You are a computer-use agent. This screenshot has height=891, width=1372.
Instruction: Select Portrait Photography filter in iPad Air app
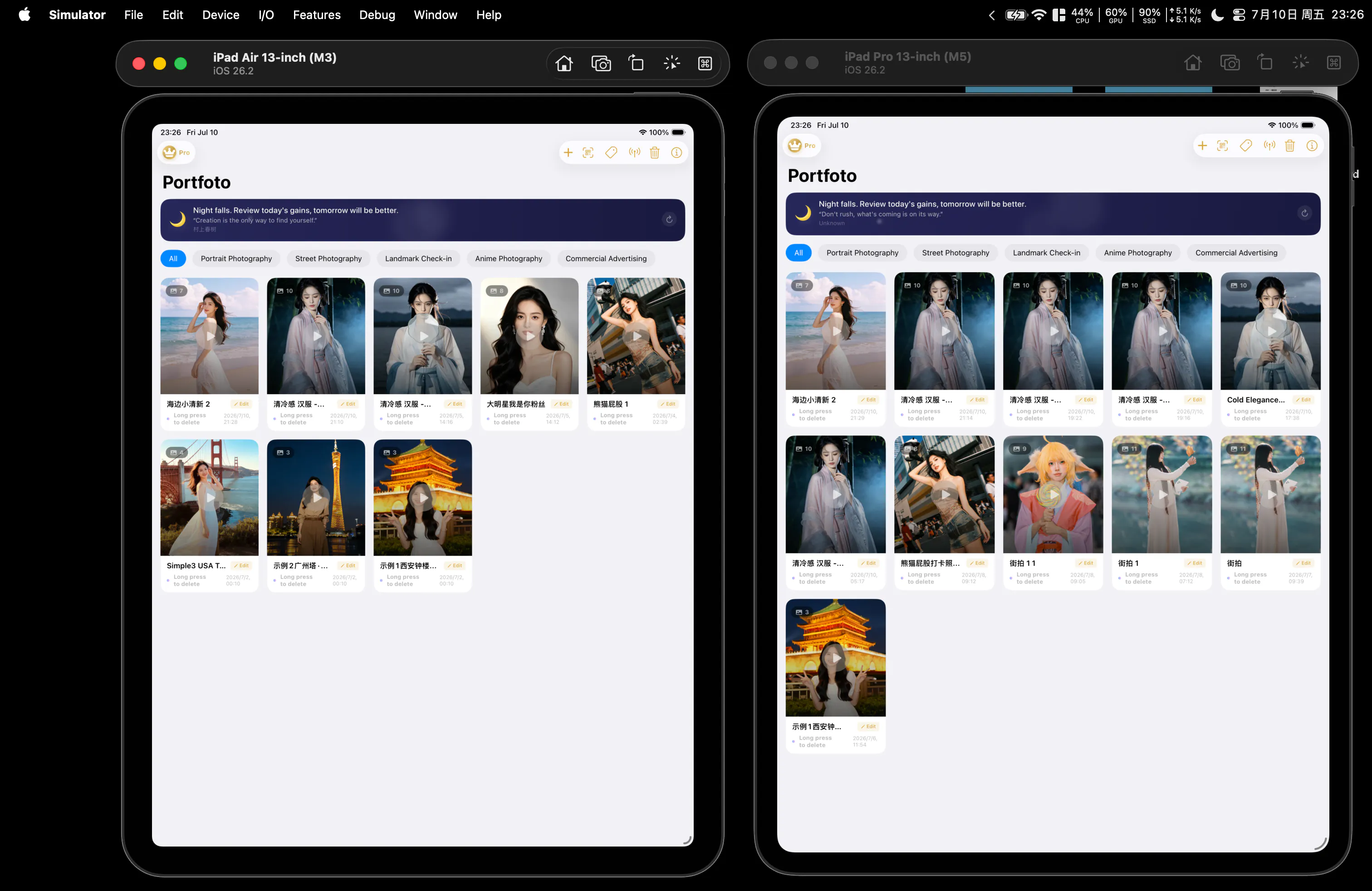pyautogui.click(x=236, y=259)
